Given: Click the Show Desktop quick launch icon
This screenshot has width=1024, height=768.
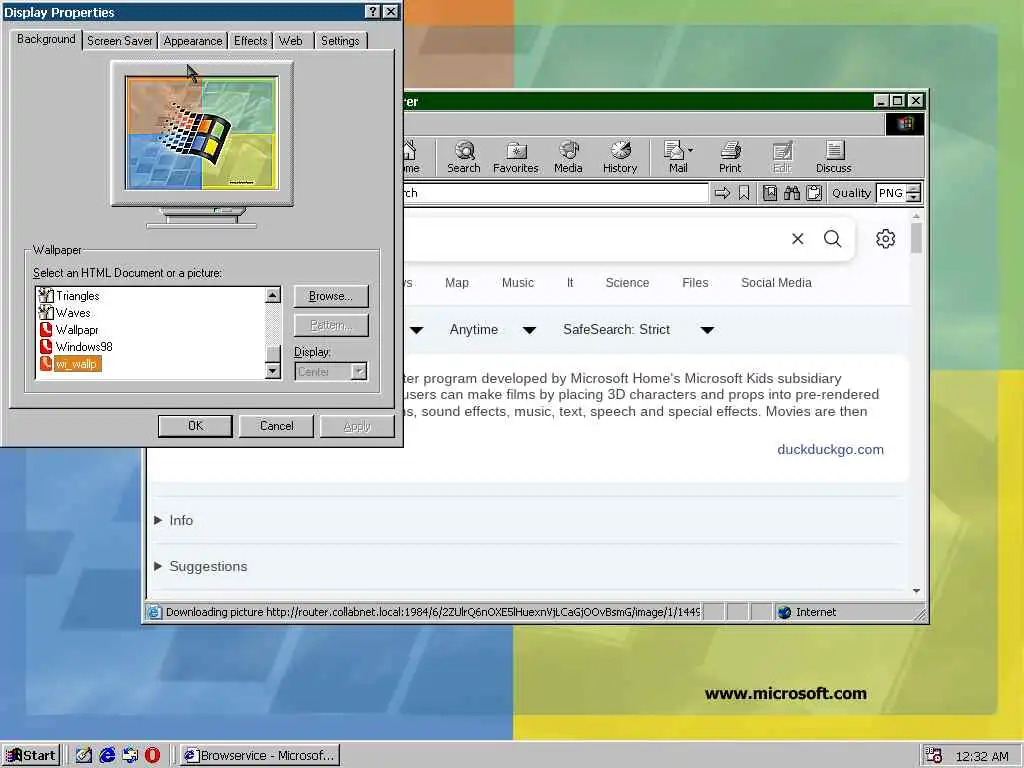Looking at the screenshot, I should [x=84, y=755].
